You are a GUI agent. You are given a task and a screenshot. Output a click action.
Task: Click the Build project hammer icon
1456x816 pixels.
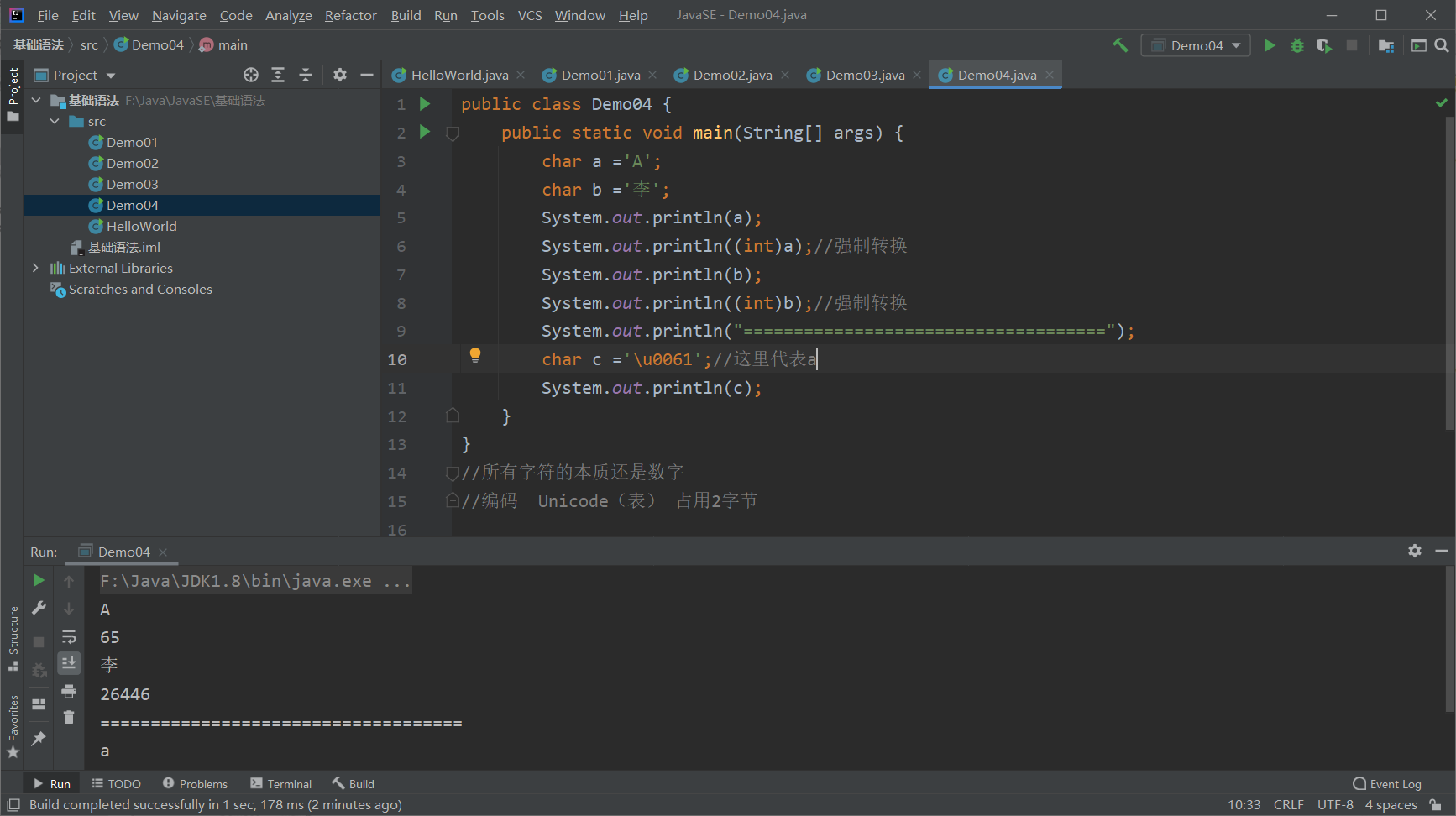(x=1120, y=45)
